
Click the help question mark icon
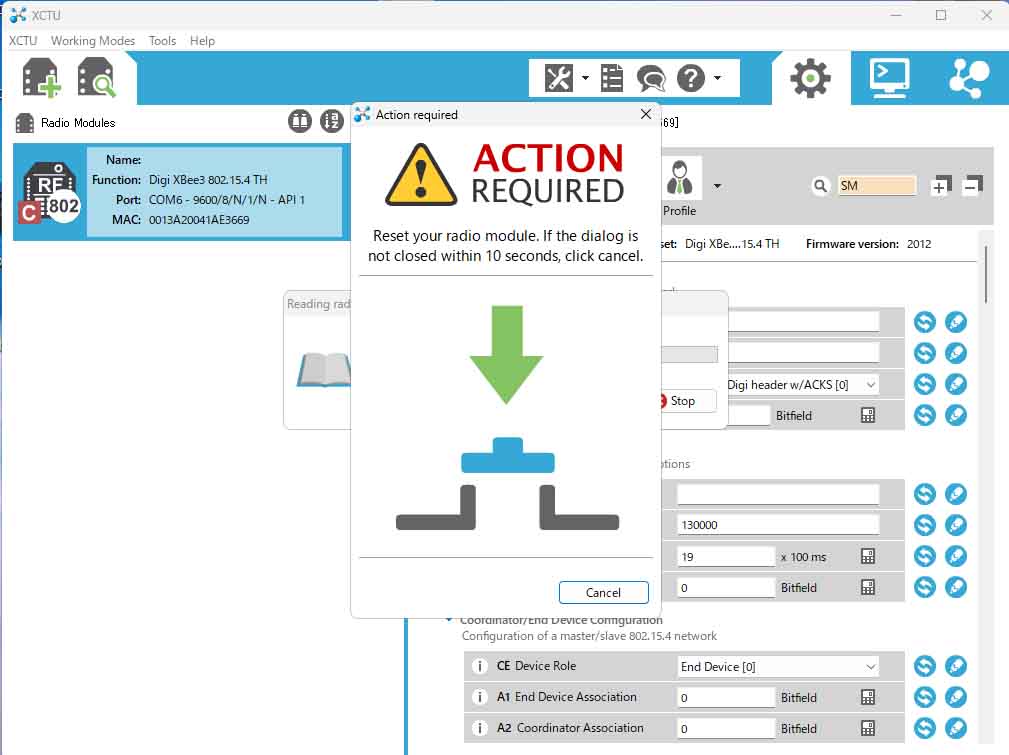click(x=691, y=79)
